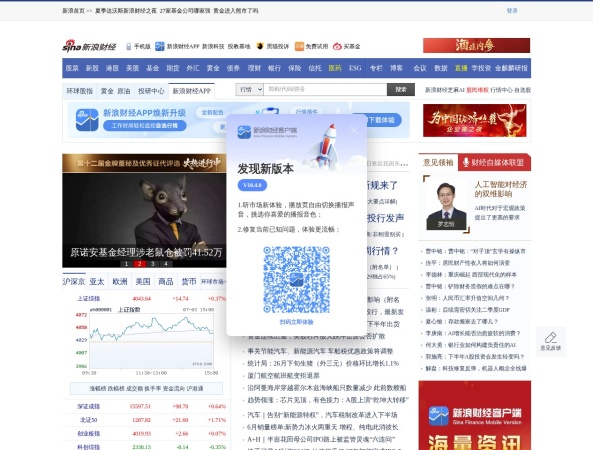The image size is (600, 450).
Task: Click the 意见反馈 pencil icon
Action: [550, 338]
